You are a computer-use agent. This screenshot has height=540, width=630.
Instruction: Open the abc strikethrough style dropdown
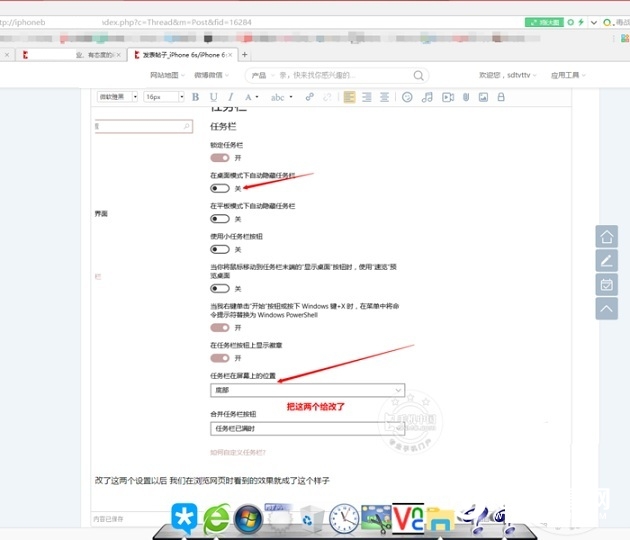tap(291, 97)
